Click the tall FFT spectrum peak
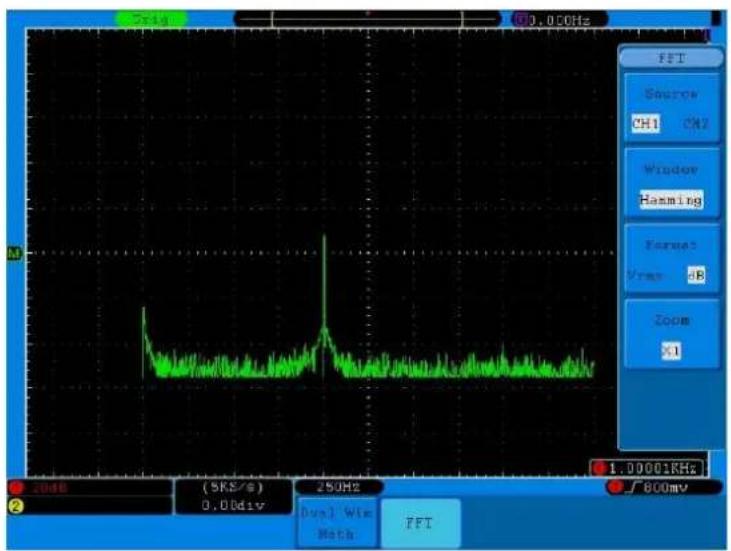Image resolution: width=731 pixels, height=551 pixels. click(x=324, y=280)
